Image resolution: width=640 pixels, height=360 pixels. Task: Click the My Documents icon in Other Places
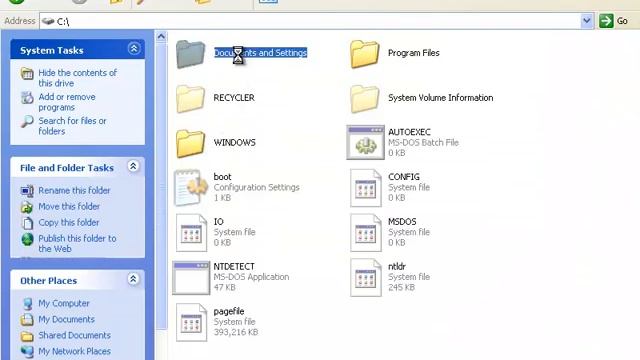coord(27,319)
